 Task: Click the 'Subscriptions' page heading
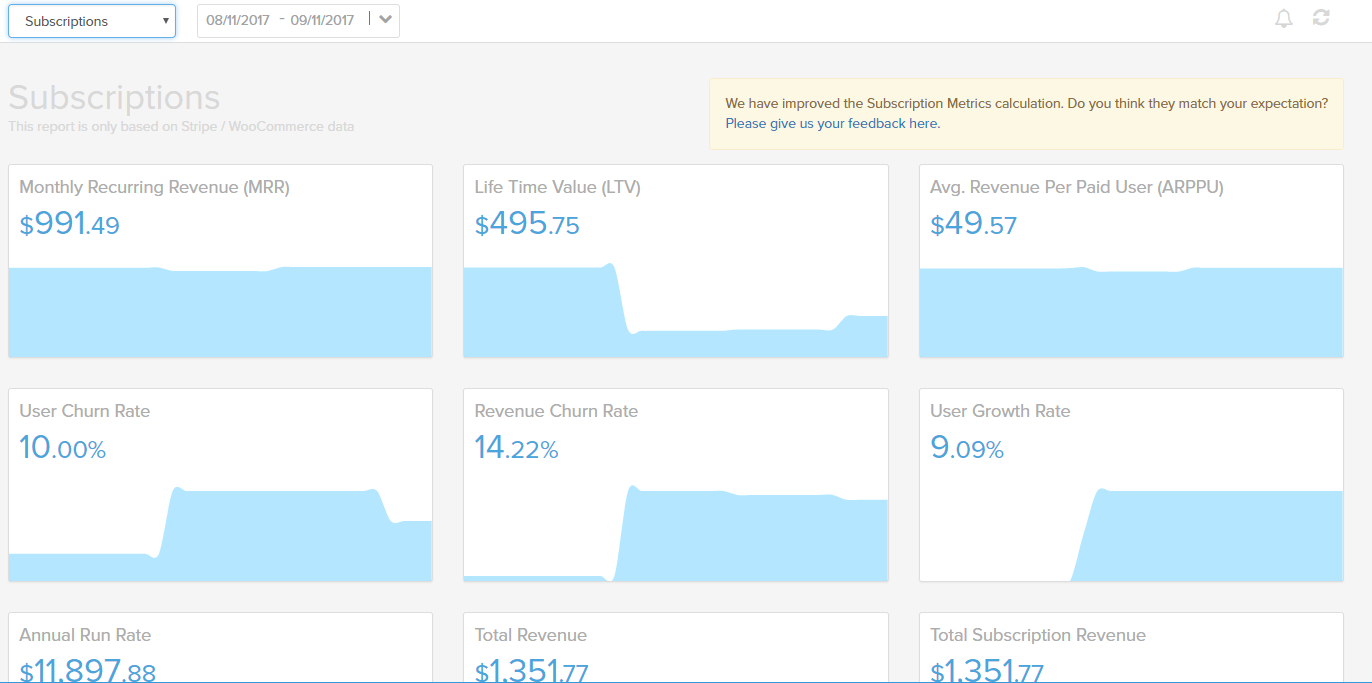[x=114, y=98]
